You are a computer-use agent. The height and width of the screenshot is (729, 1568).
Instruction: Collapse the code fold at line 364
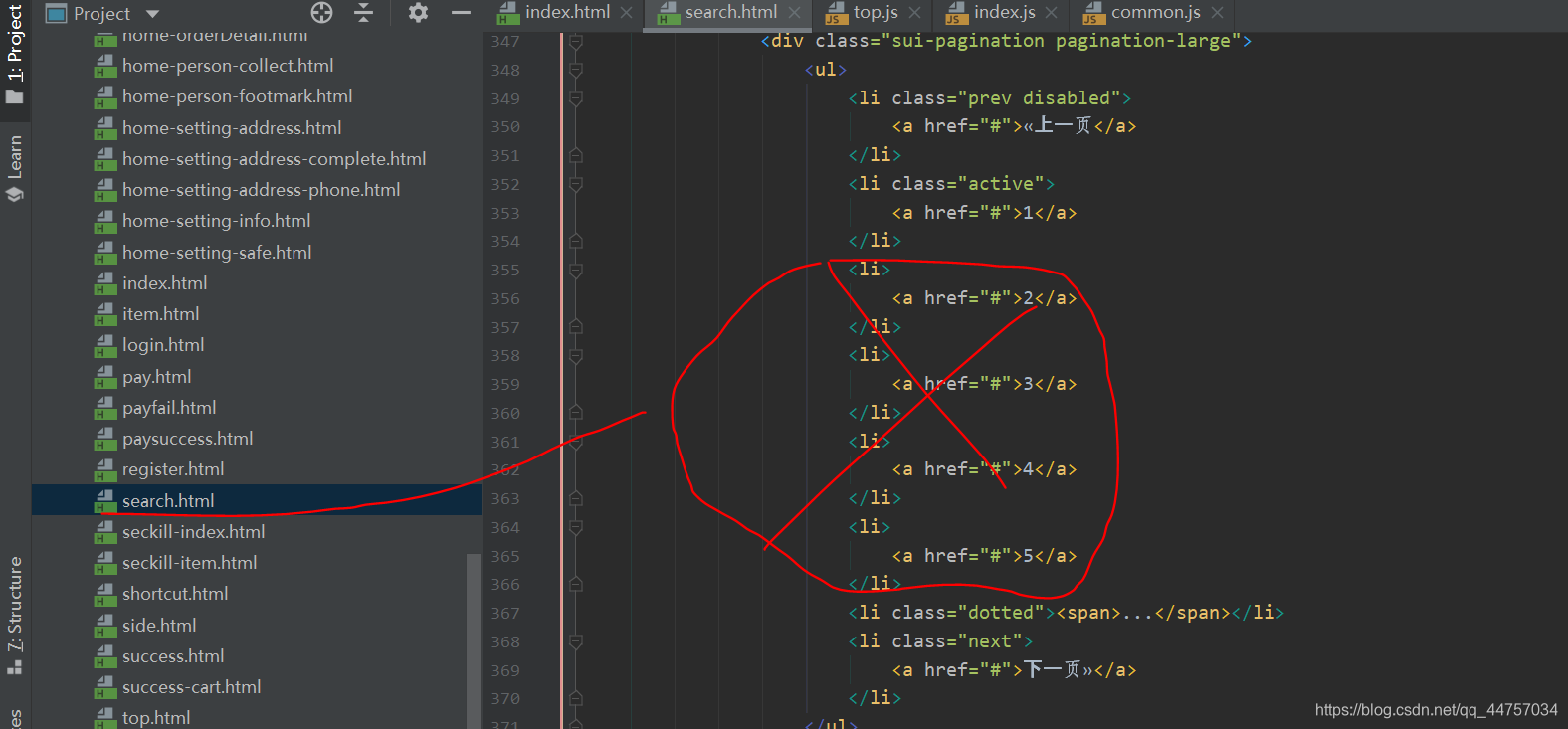tap(576, 528)
